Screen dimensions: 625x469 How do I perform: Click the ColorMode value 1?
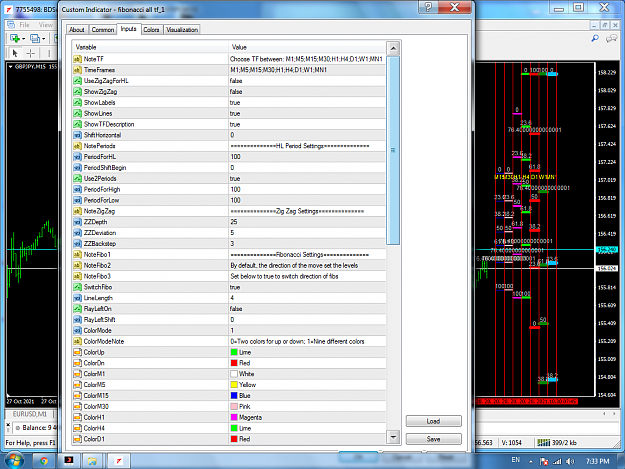[232, 330]
